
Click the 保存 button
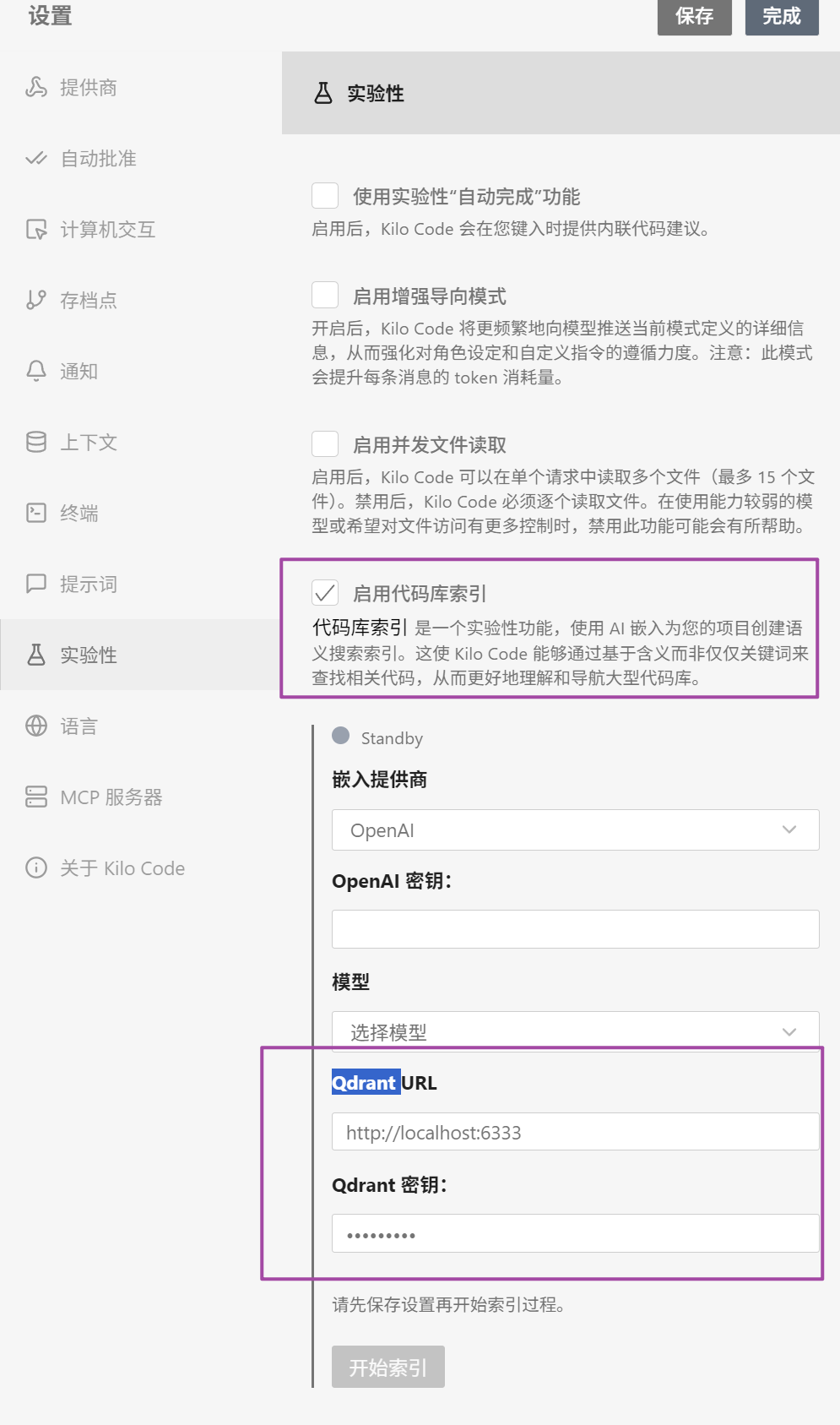695,16
